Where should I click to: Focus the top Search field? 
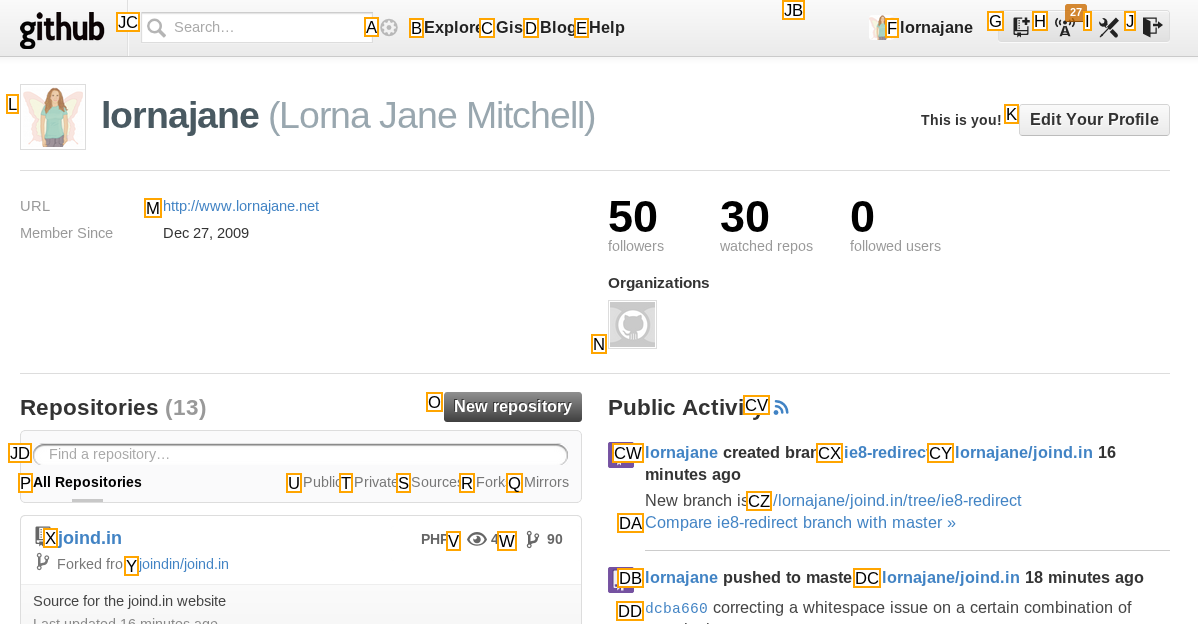click(x=257, y=27)
